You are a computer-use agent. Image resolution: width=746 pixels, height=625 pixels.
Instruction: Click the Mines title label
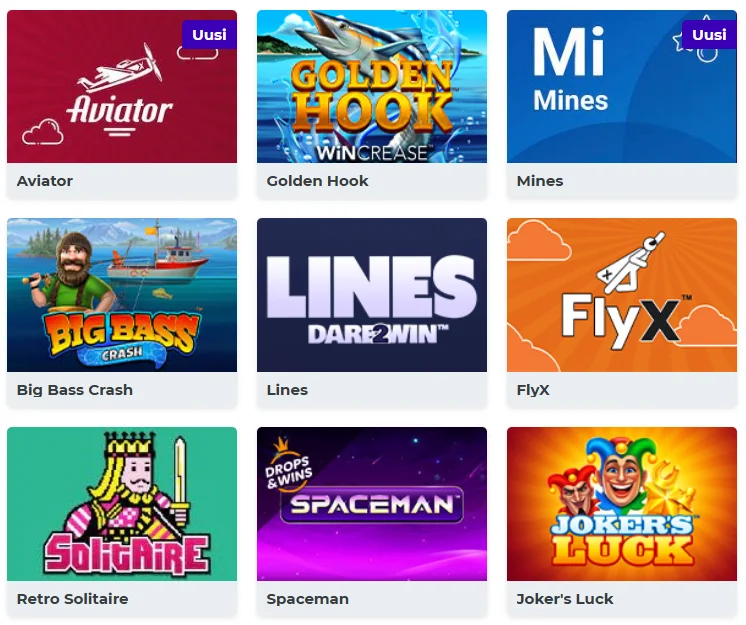[x=540, y=181]
